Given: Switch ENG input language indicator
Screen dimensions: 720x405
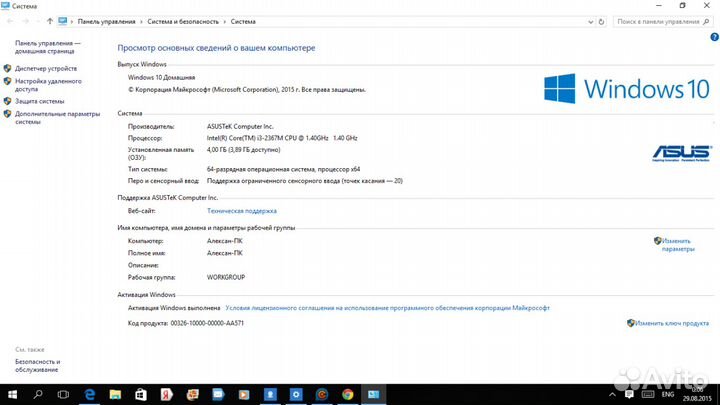Looking at the screenshot, I should tap(668, 394).
